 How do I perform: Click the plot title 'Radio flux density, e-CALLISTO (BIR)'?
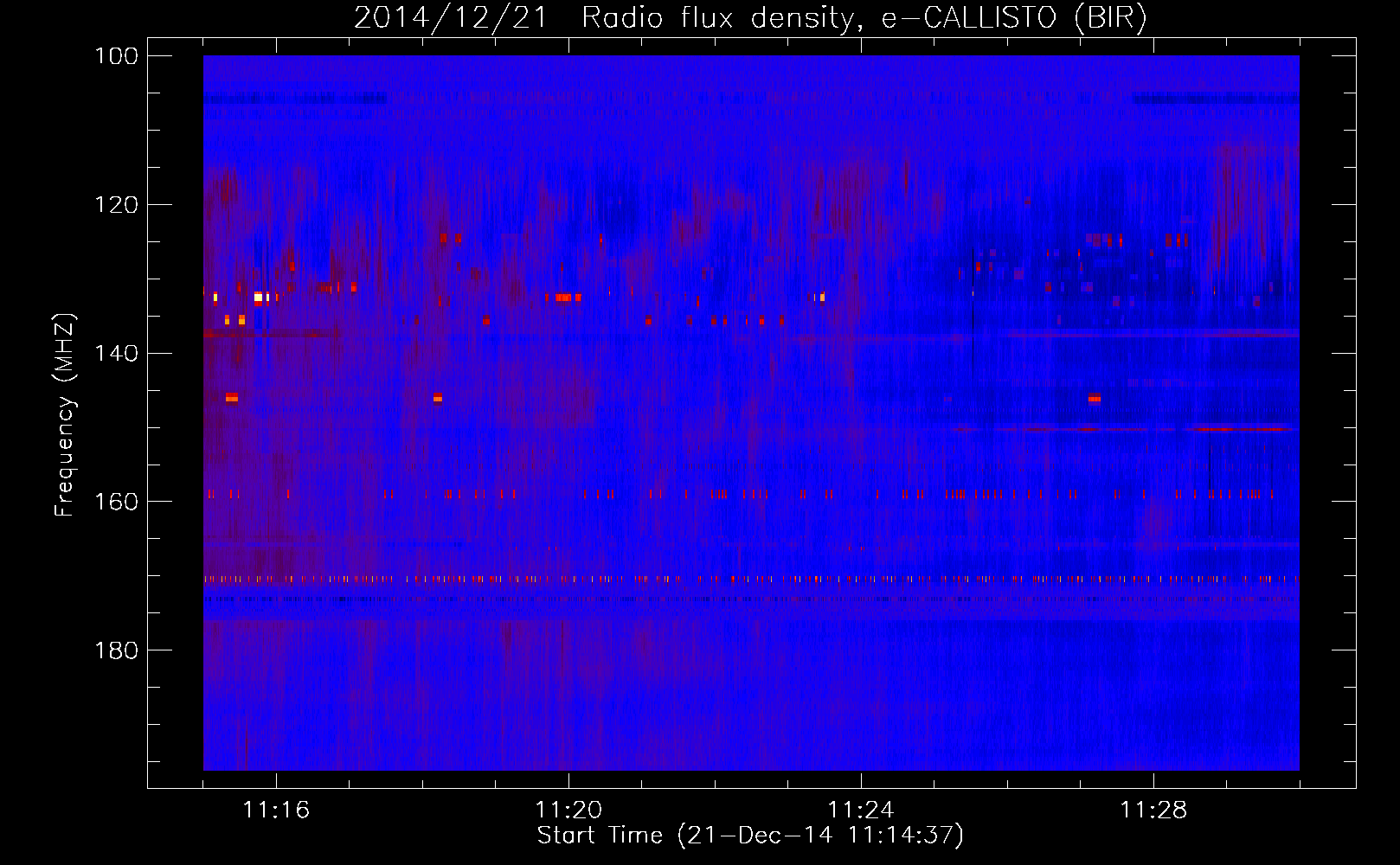click(x=864, y=18)
